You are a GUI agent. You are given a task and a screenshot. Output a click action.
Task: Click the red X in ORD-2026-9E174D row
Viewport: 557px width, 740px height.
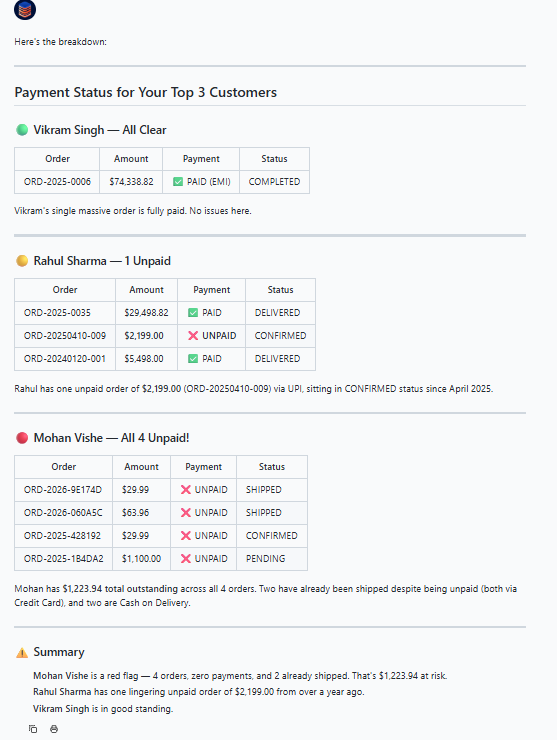[186, 490]
